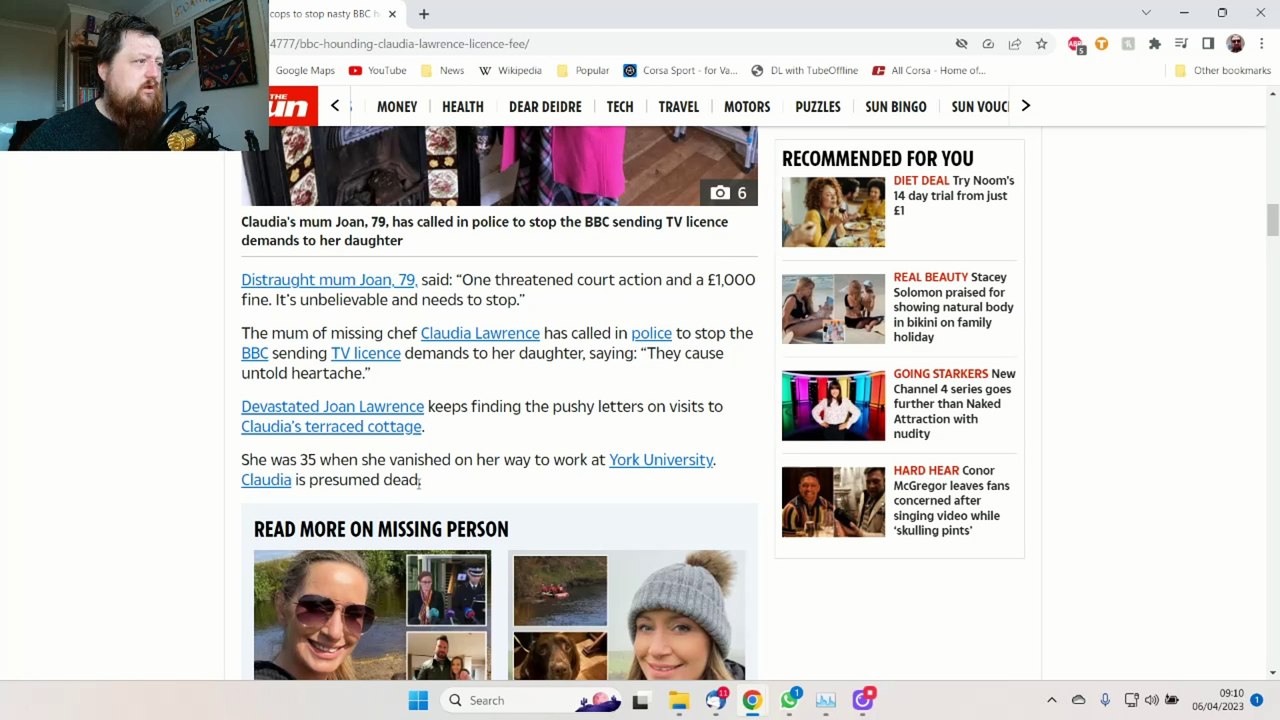This screenshot has width=1280, height=720.
Task: Open a new browser tab
Action: click(x=424, y=14)
